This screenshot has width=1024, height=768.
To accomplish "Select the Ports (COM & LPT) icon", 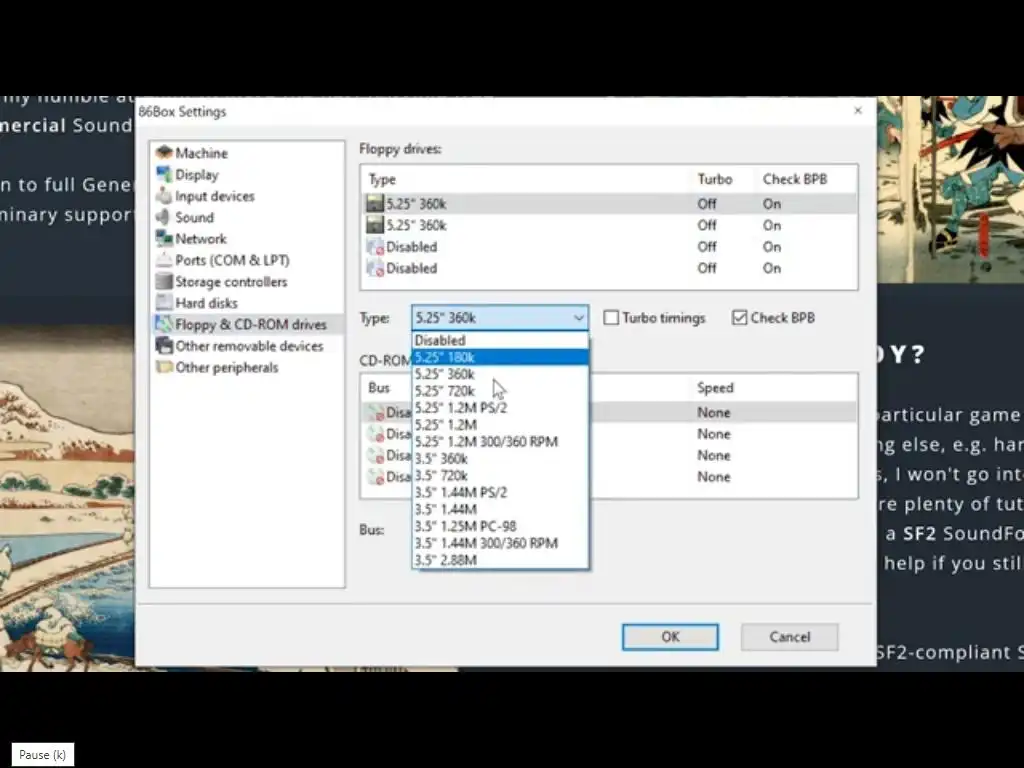I will pyautogui.click(x=164, y=260).
